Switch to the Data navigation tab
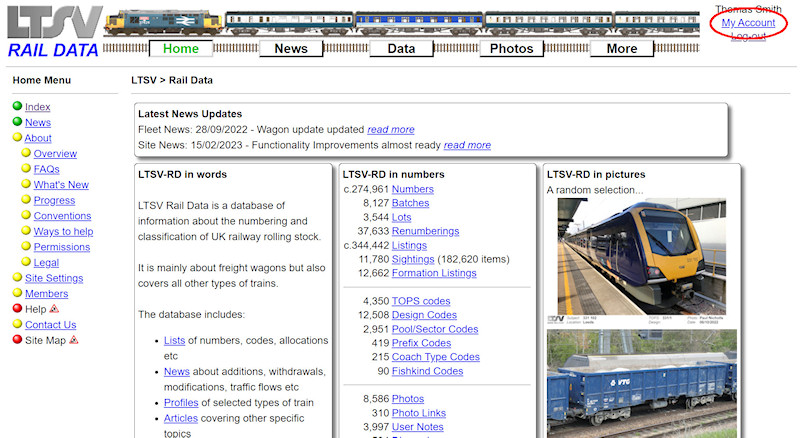The width and height of the screenshot is (800, 438). pos(401,48)
